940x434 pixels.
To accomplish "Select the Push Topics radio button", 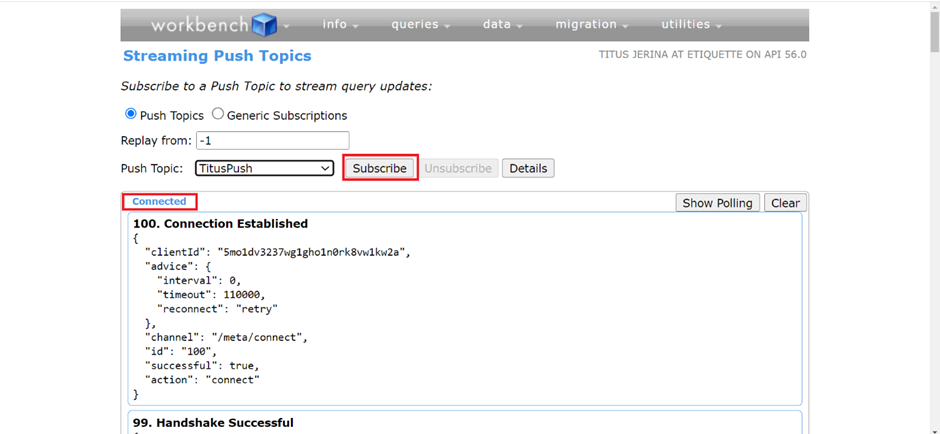I will [x=129, y=114].
